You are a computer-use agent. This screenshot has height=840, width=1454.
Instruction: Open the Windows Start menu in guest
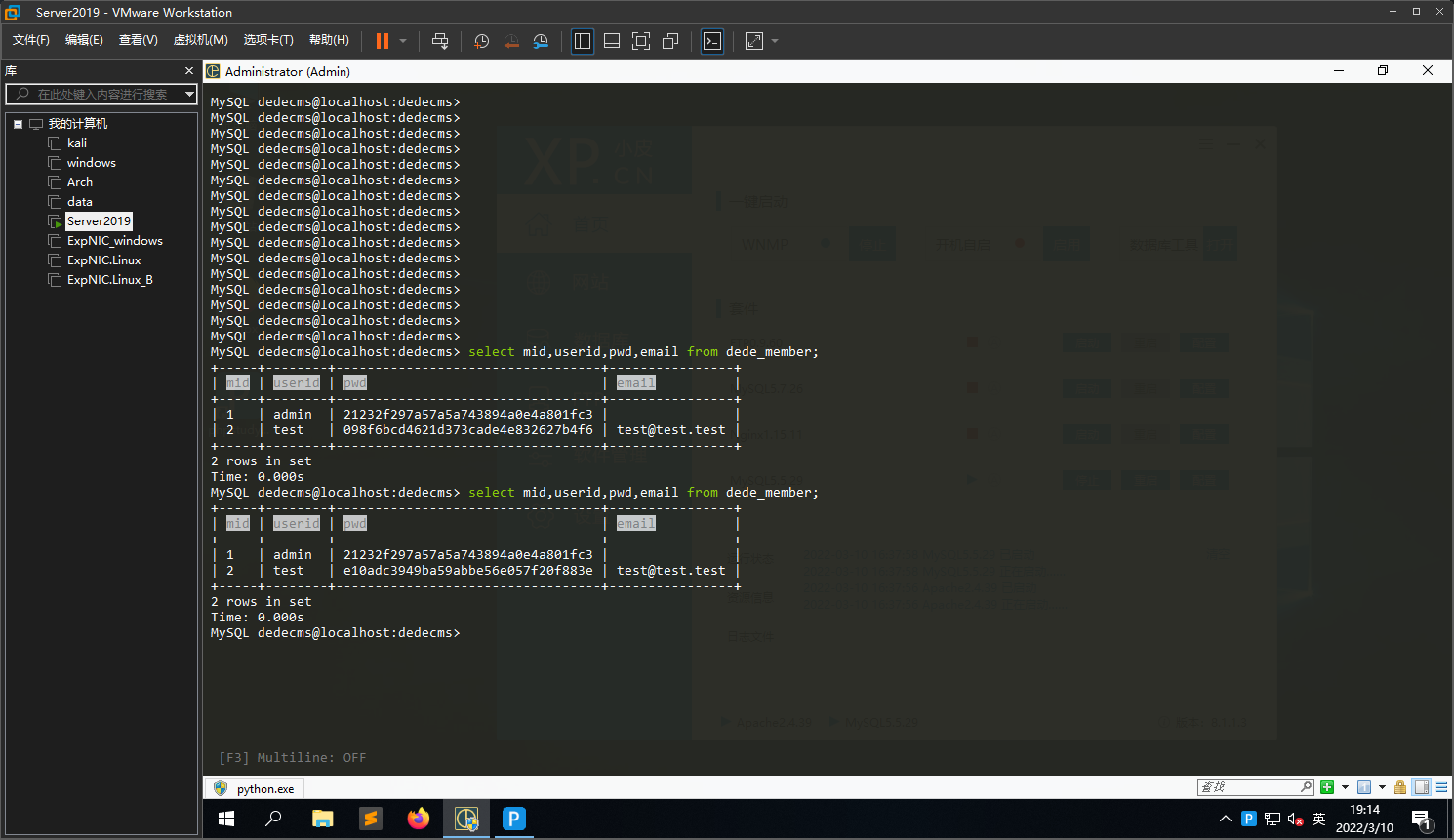coord(226,820)
